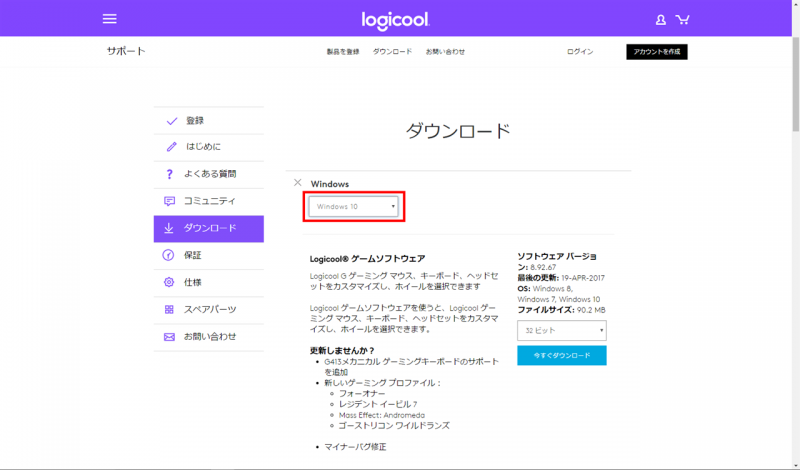Click the レジデント イービル 7 list entry
The width and height of the screenshot is (800, 470).
click(378, 404)
